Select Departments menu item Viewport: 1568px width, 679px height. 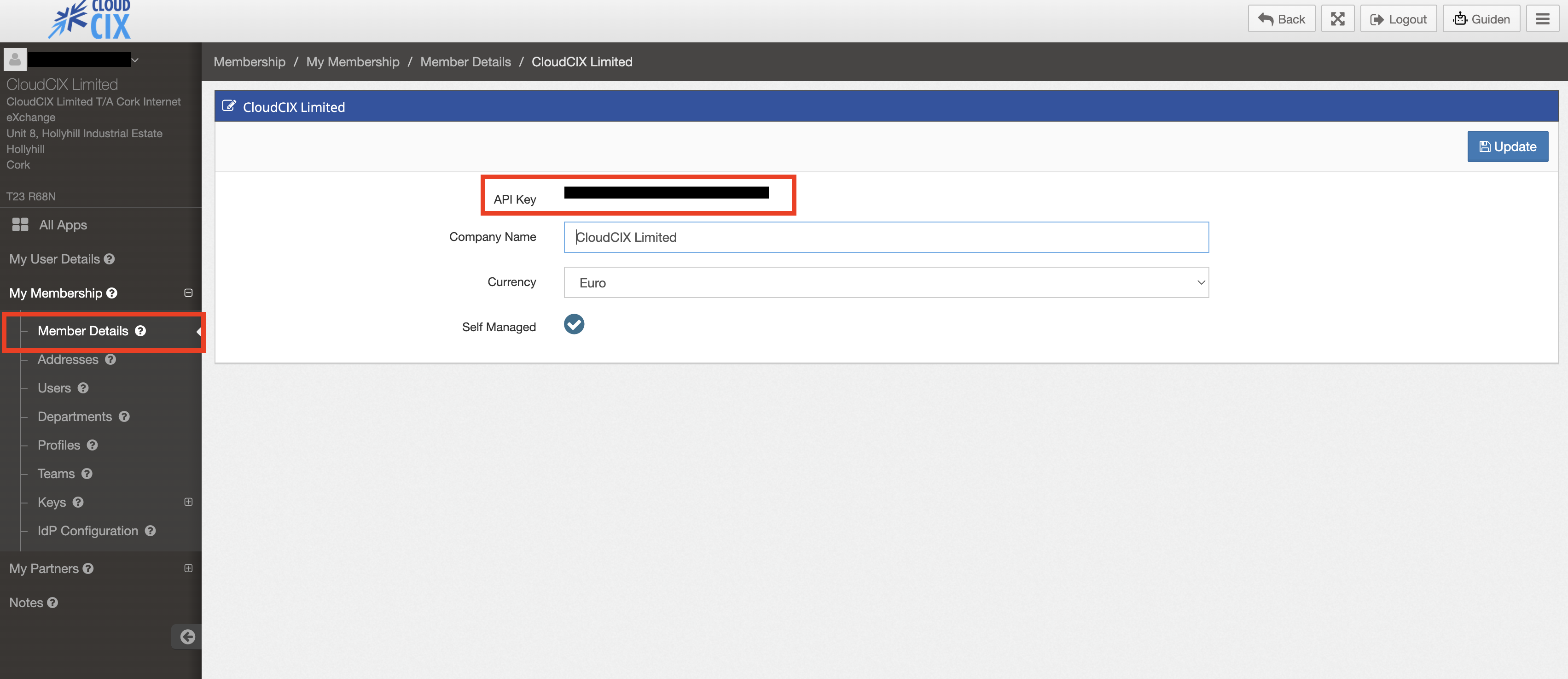(74, 416)
